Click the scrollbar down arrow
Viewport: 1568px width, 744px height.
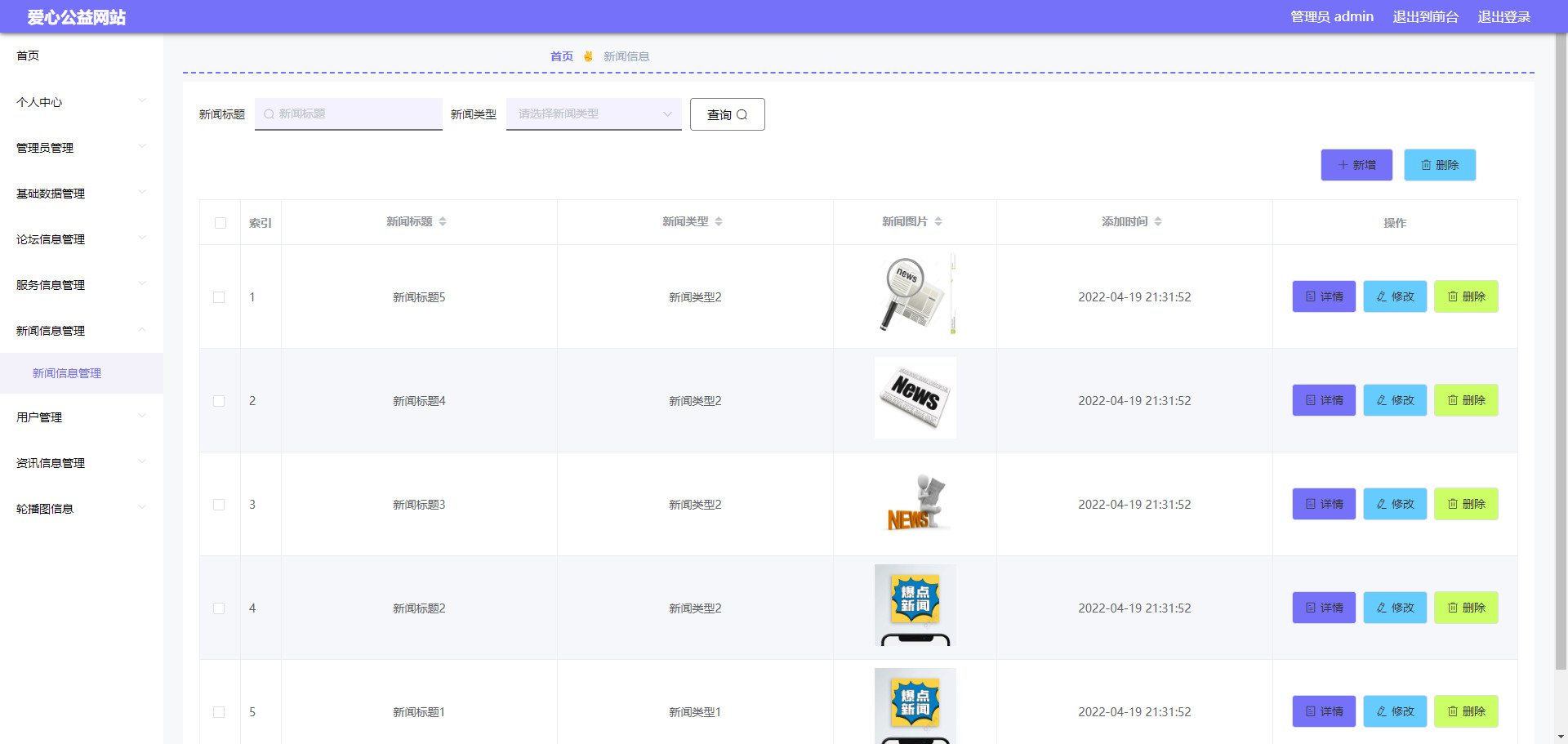1561,737
